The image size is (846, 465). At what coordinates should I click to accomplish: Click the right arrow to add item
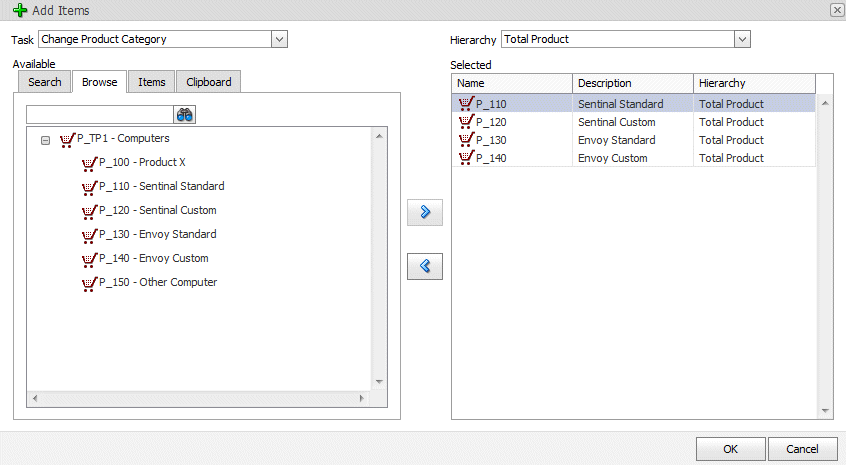[425, 212]
